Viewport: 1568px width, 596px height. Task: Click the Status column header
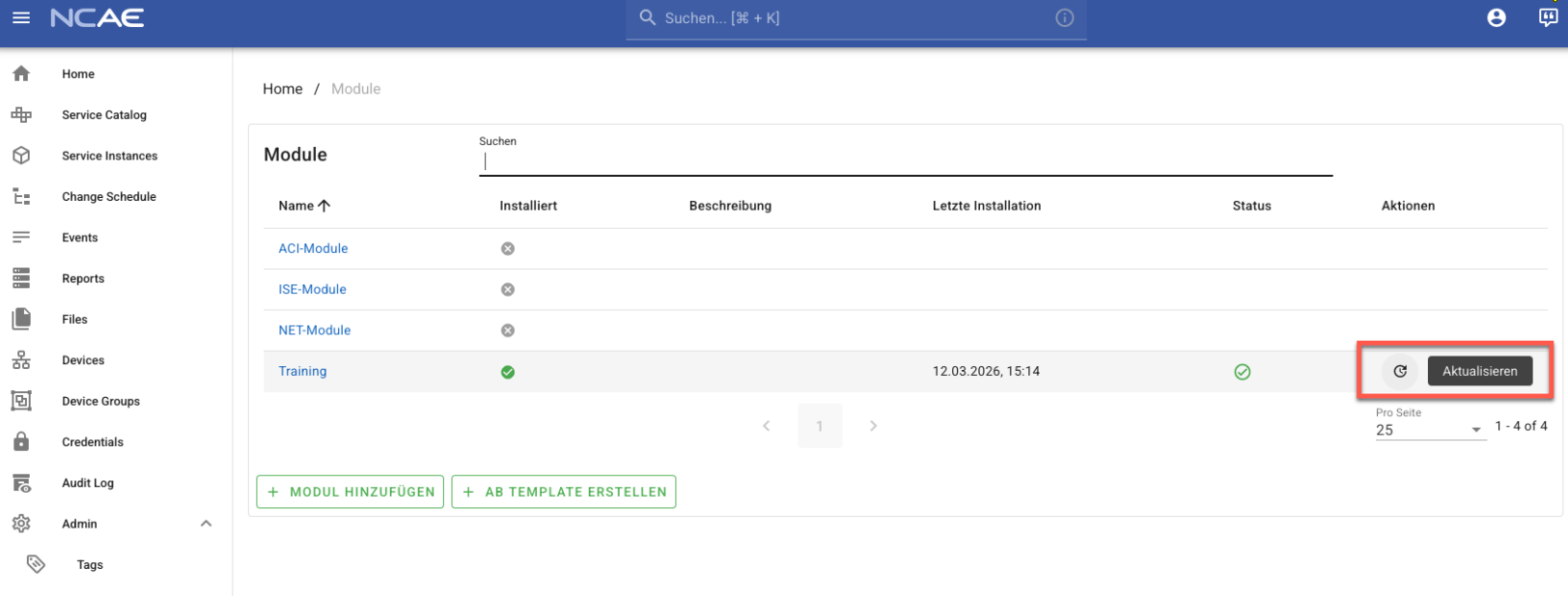click(1251, 206)
